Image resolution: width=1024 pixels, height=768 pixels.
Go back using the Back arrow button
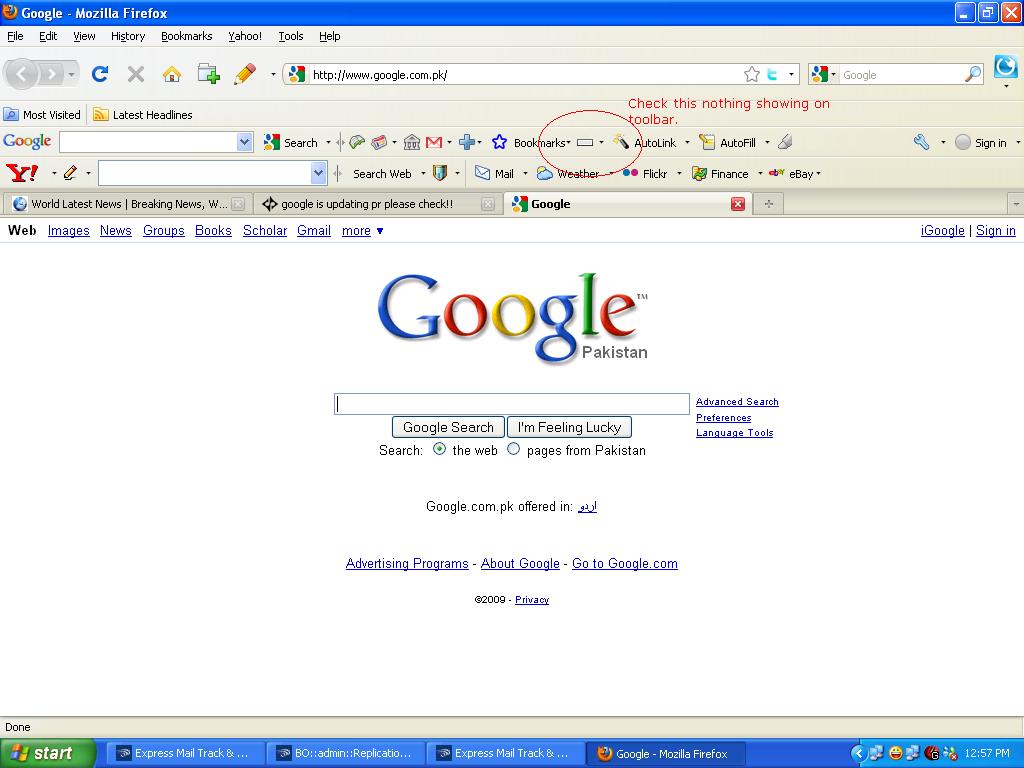point(22,74)
